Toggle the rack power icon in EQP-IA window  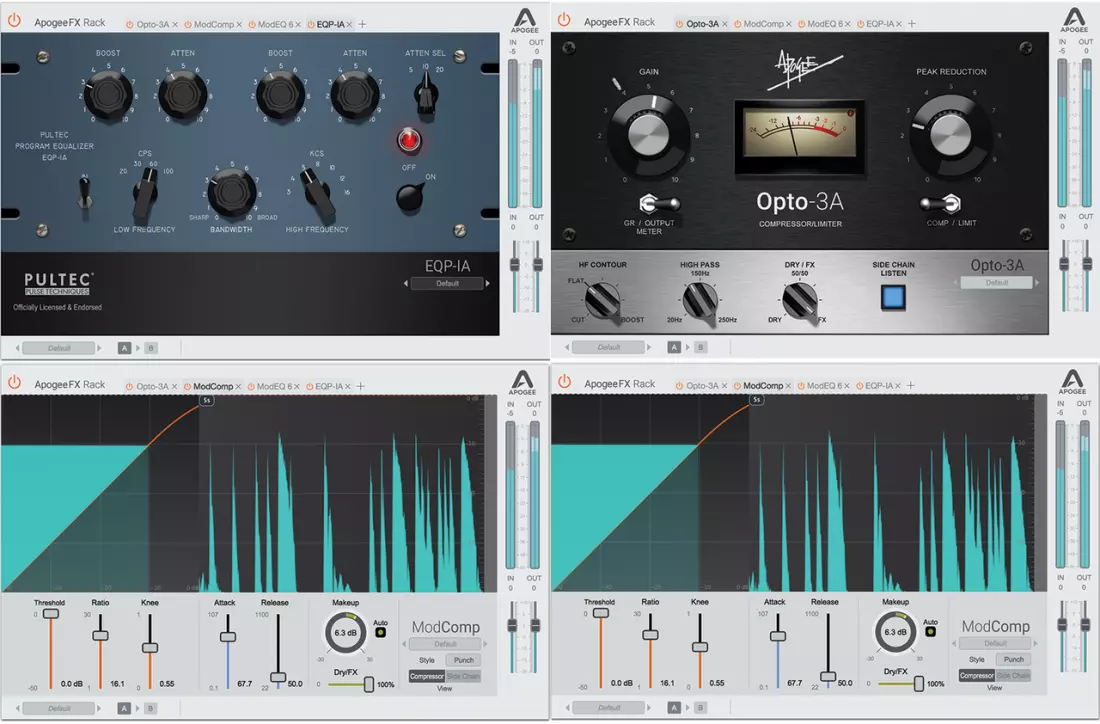(x=14, y=21)
